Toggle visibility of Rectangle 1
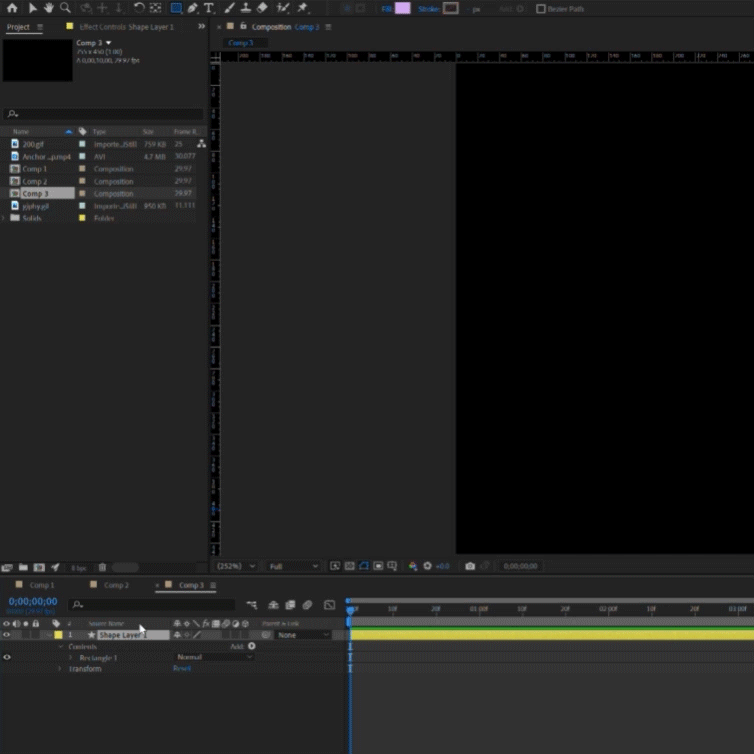Image resolution: width=754 pixels, height=754 pixels. tap(7, 657)
